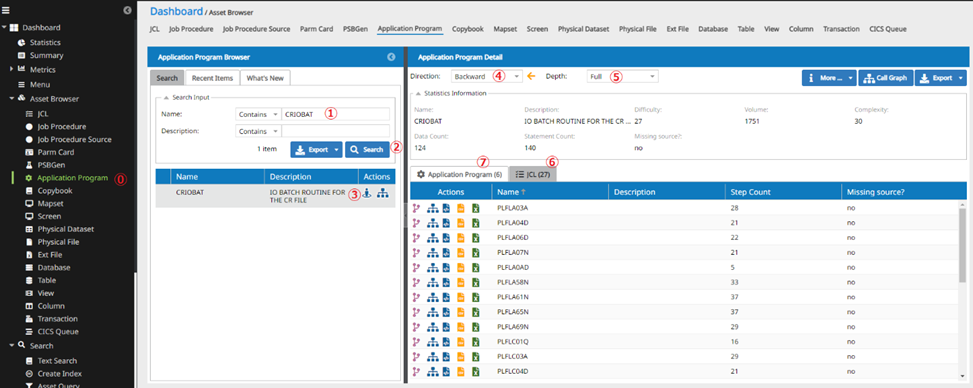Click the anchor action icon for CRIOBAT
The height and width of the screenshot is (388, 973).
(367, 193)
